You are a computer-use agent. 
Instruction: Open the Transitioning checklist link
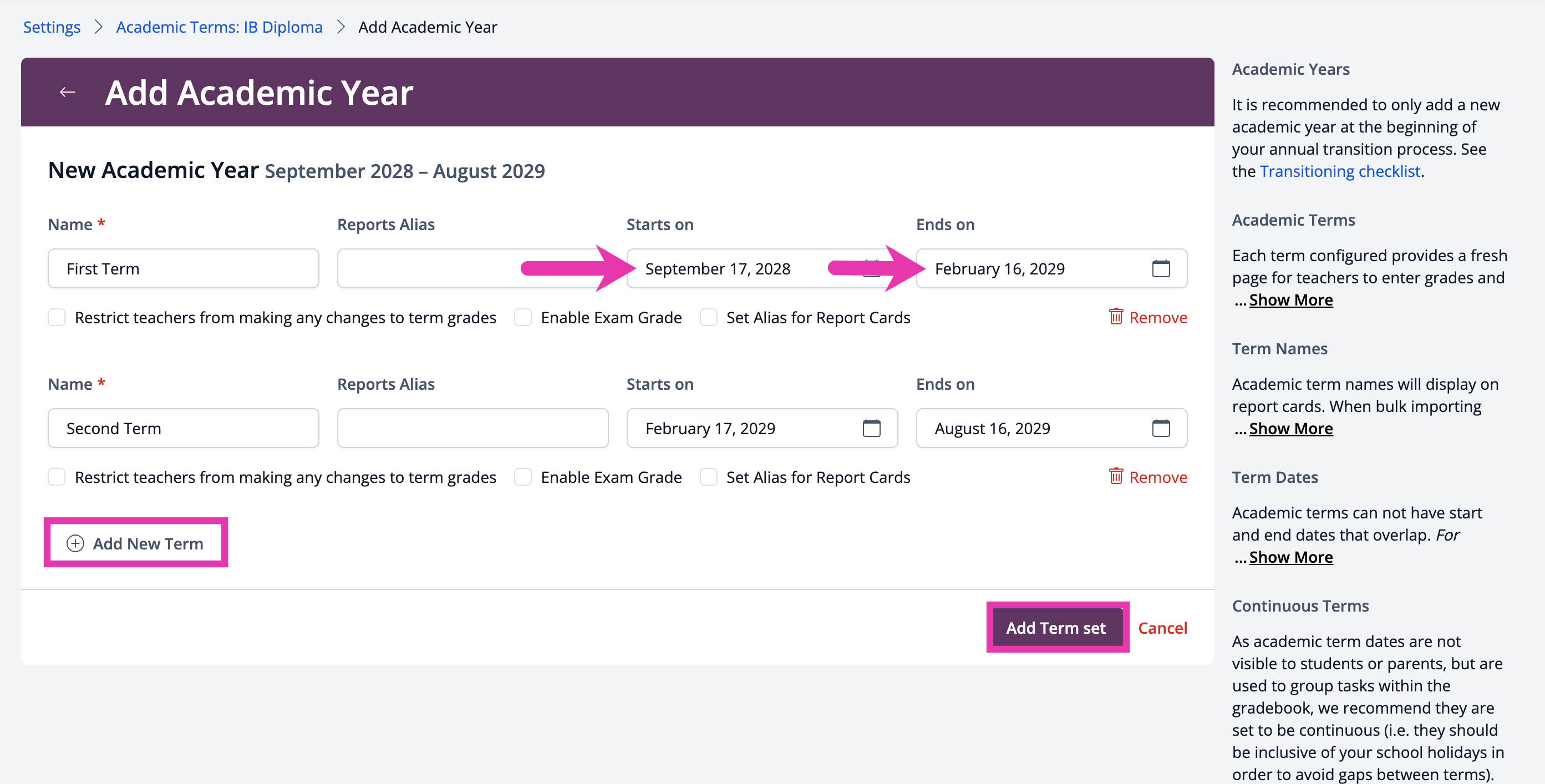(x=1339, y=171)
